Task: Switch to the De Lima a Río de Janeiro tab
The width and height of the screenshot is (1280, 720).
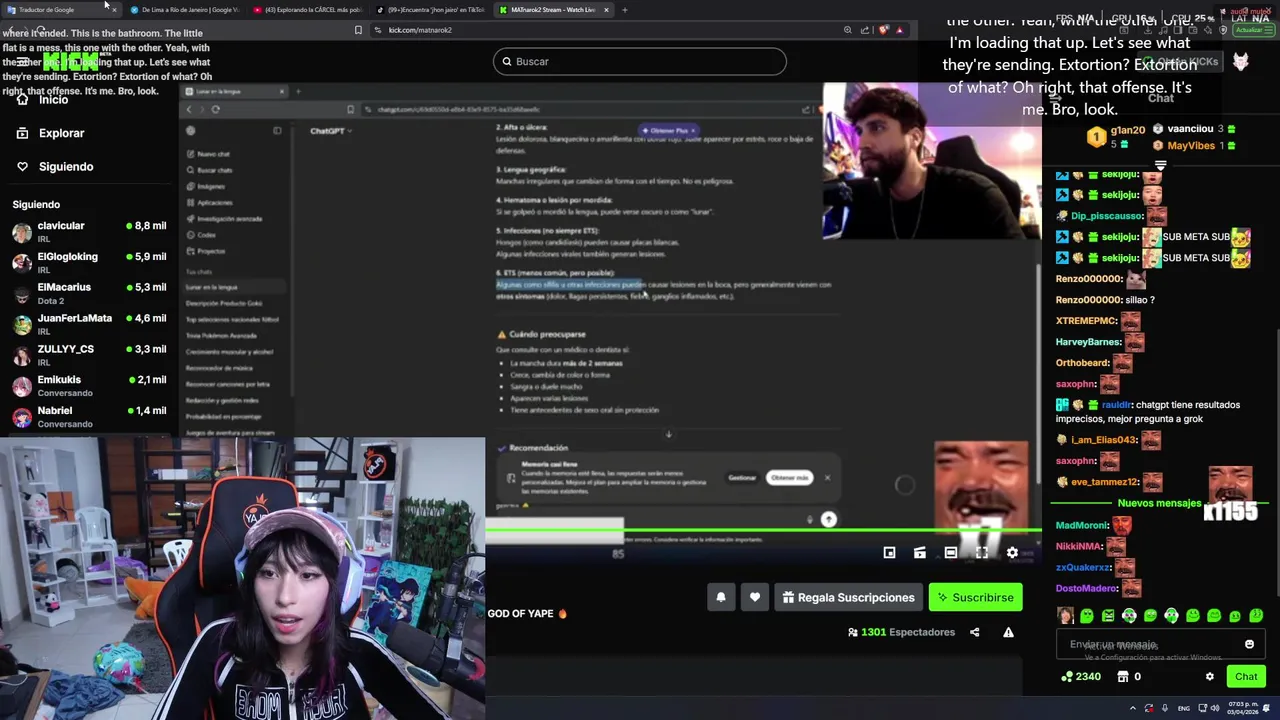Action: (x=183, y=10)
